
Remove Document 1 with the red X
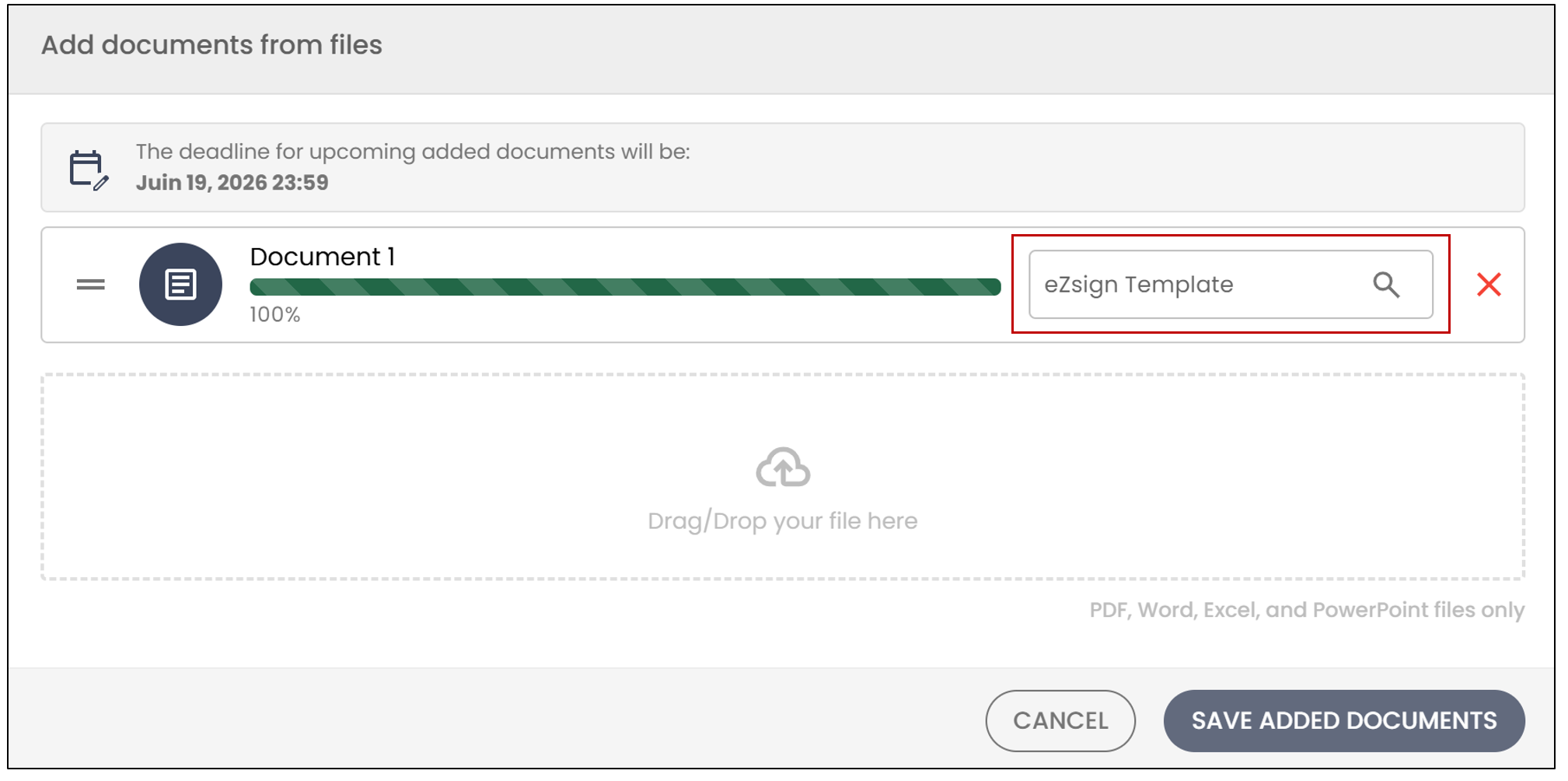coord(1489,285)
